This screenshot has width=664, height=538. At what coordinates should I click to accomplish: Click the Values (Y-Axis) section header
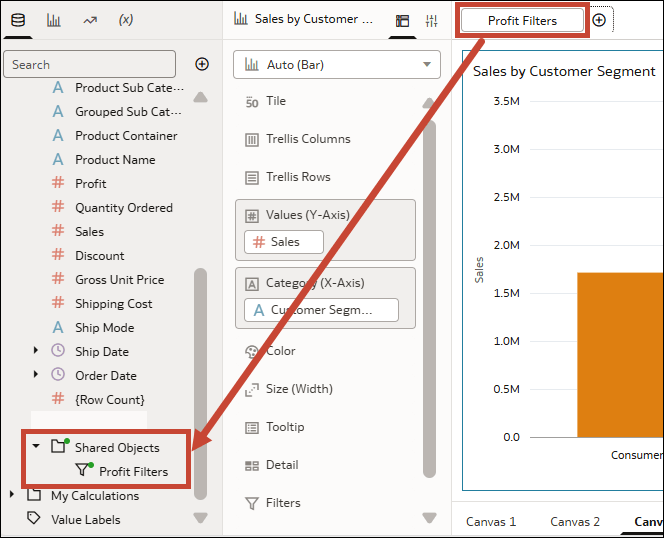tap(307, 215)
